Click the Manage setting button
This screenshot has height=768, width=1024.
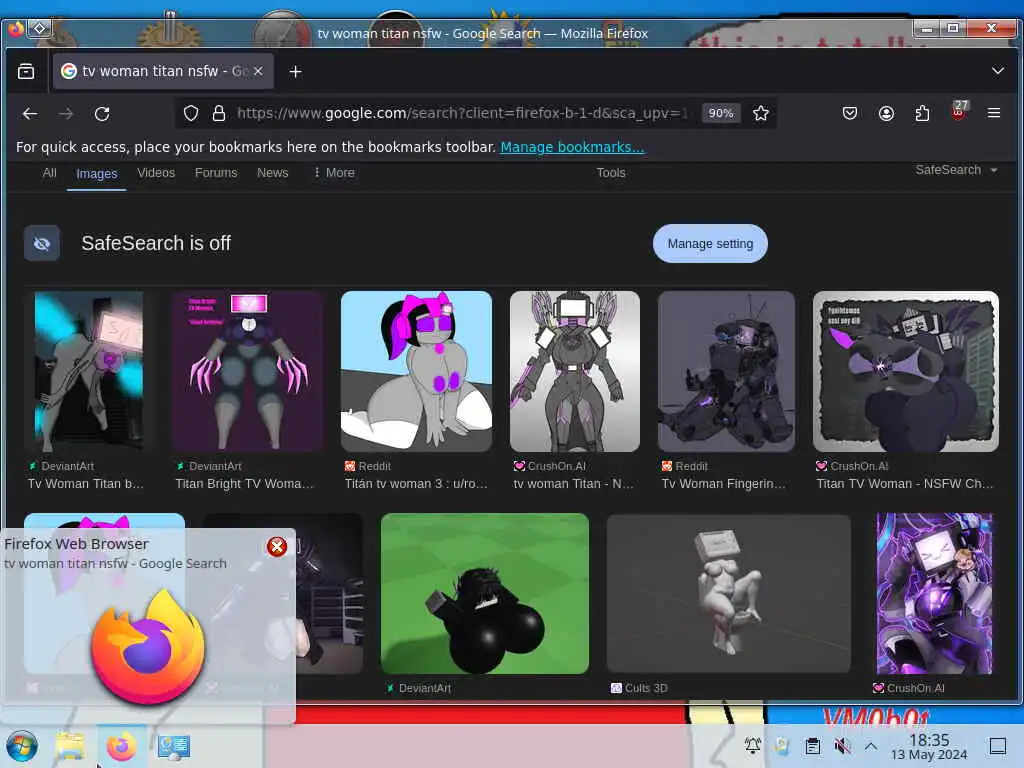coord(710,244)
